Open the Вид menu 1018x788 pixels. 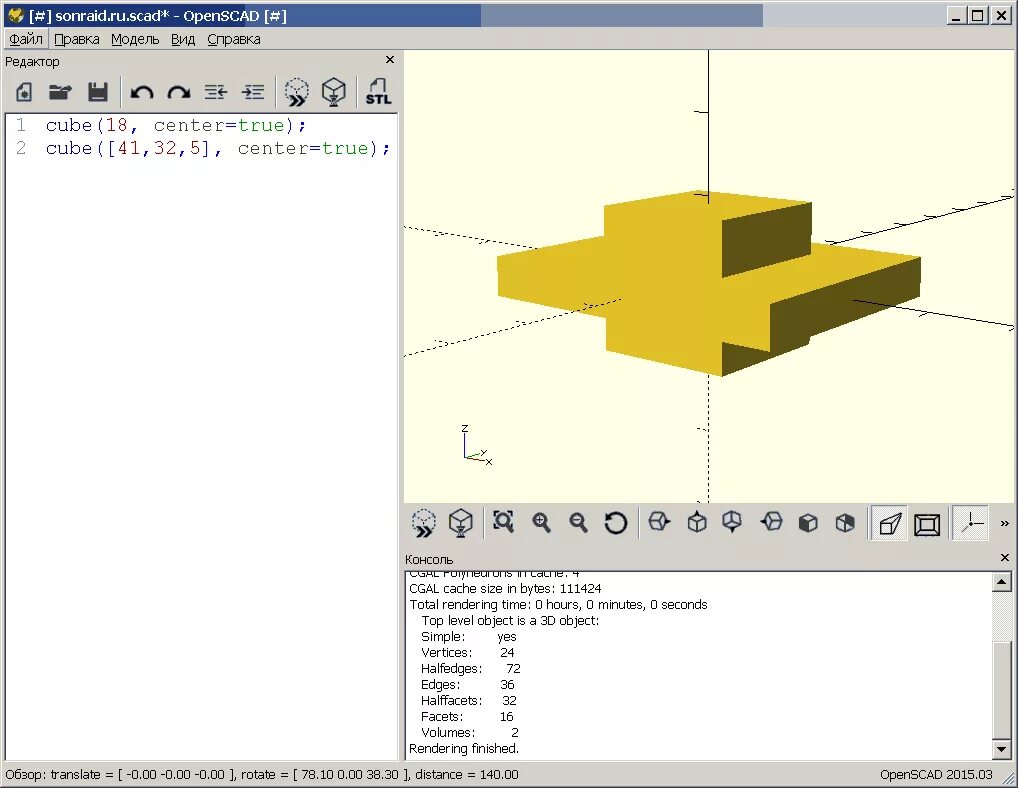183,39
